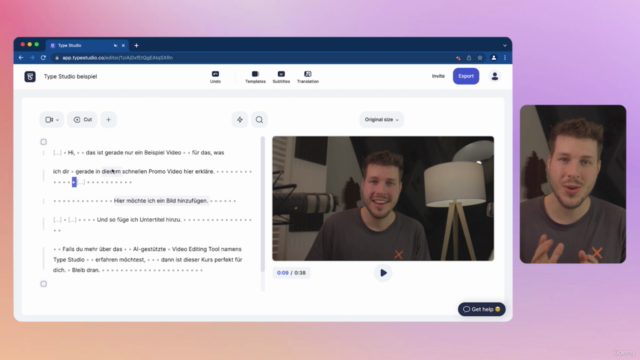Reload the page in the browser
640x360 pixels.
43,58
